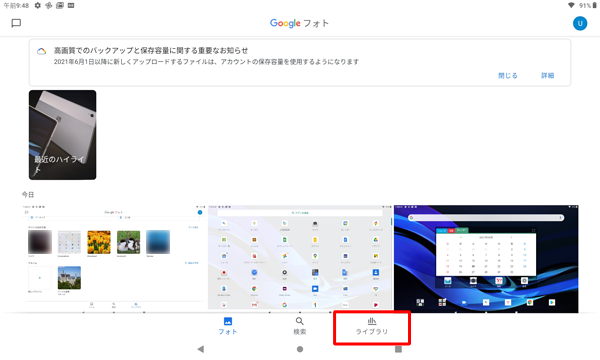Tap the Android recent apps button

coord(398,349)
